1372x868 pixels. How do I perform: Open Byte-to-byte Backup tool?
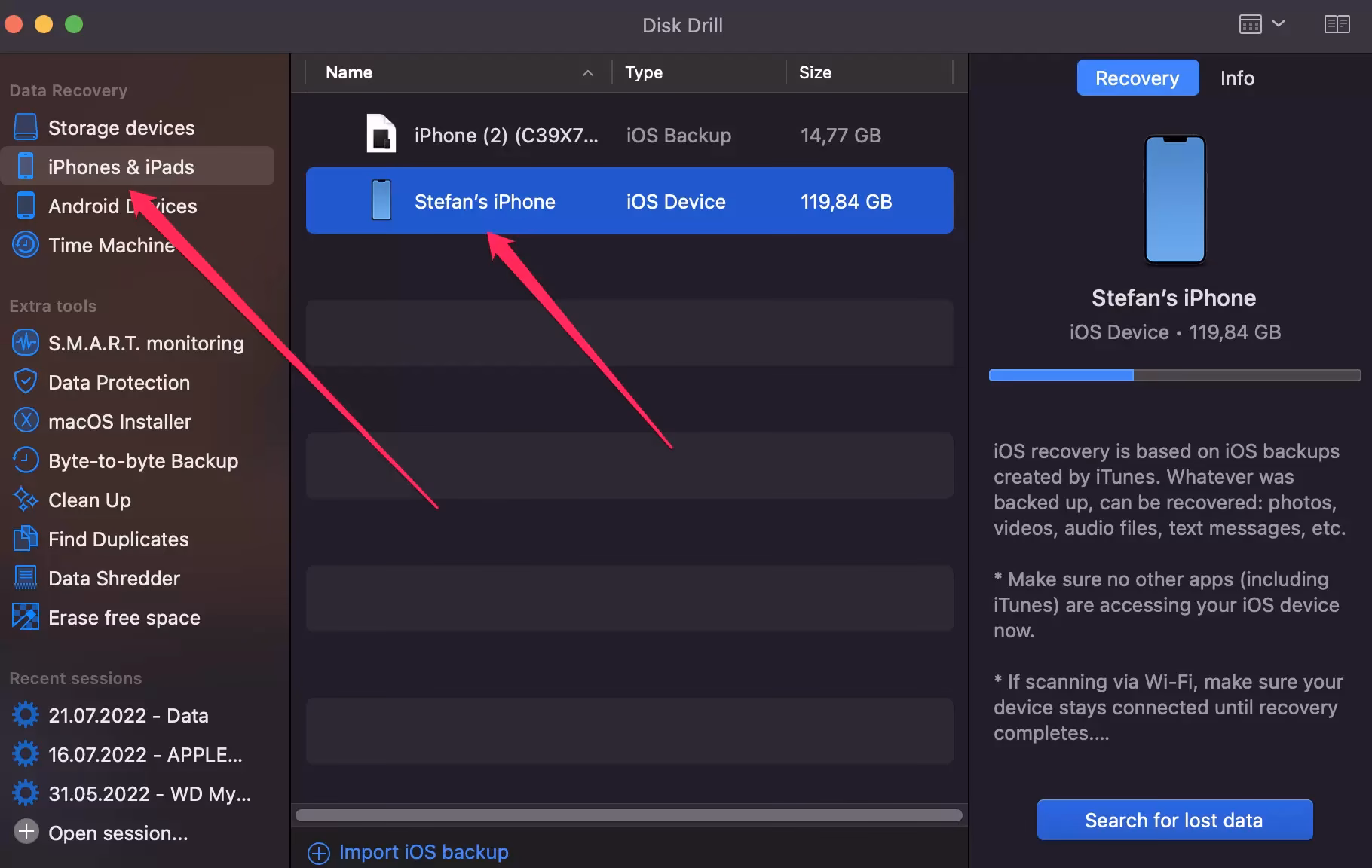pos(143,460)
